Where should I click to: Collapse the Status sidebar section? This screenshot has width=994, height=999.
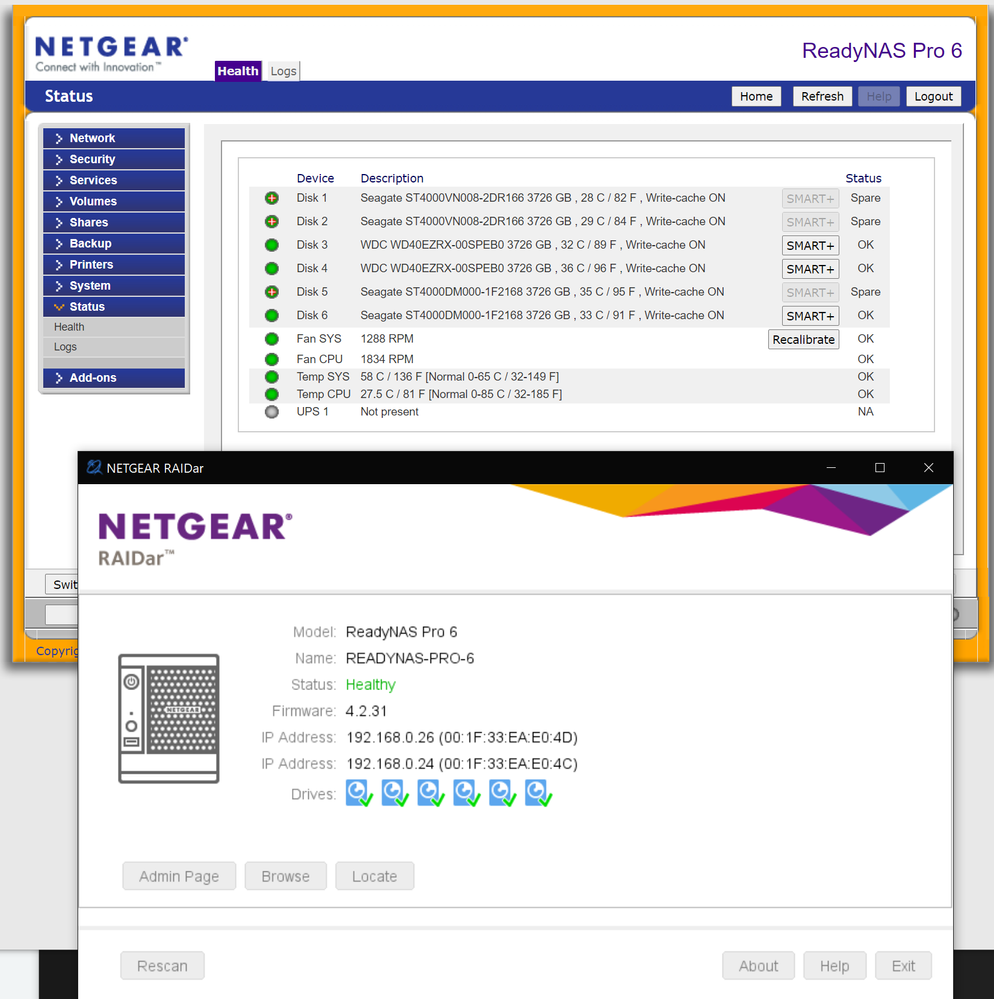tap(114, 306)
